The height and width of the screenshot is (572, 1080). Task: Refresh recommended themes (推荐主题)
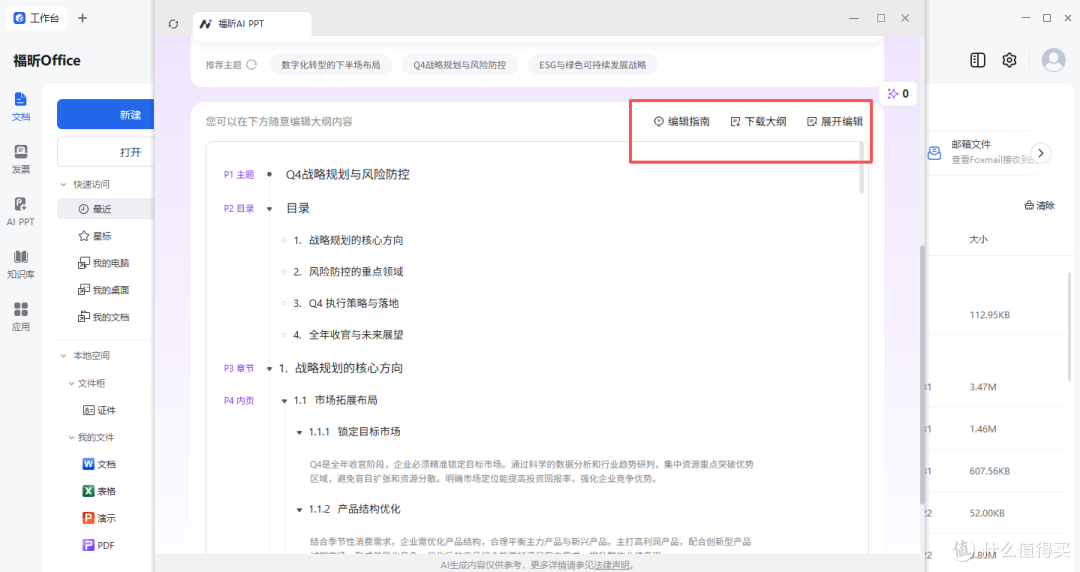(x=251, y=65)
